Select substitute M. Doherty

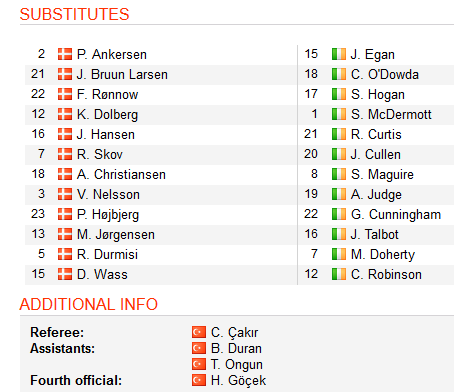click(x=383, y=255)
